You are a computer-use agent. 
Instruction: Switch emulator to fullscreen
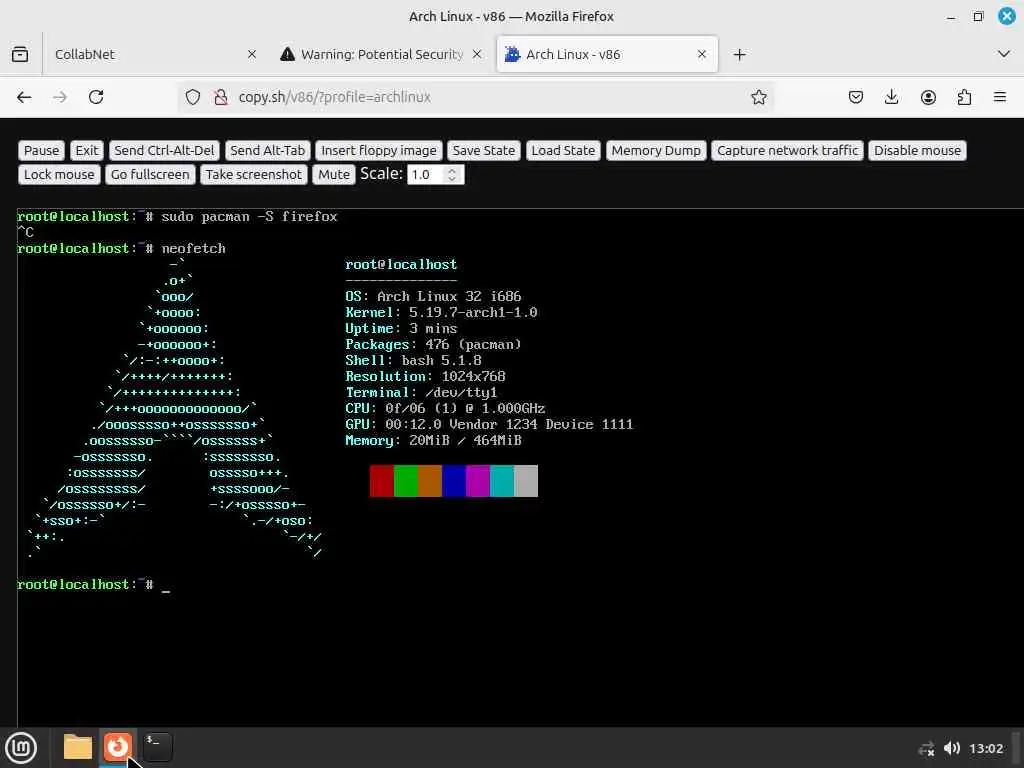coord(150,175)
